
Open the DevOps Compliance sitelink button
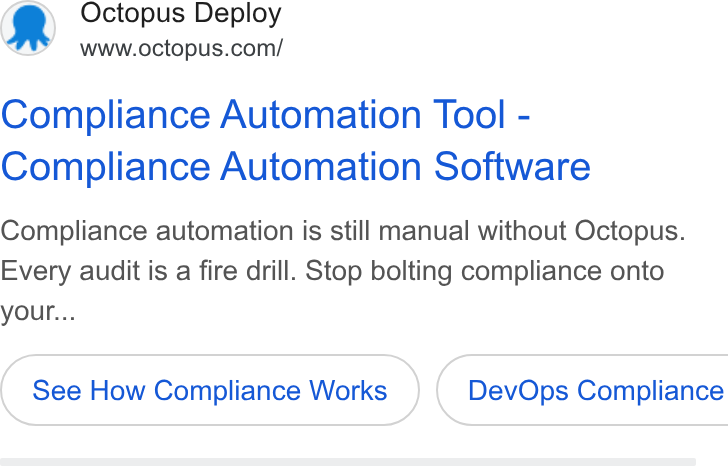(x=582, y=390)
